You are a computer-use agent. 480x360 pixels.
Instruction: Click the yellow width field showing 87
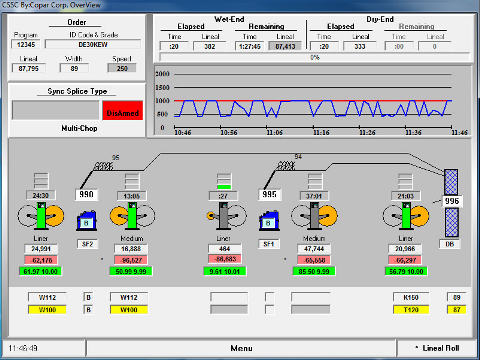[456, 310]
